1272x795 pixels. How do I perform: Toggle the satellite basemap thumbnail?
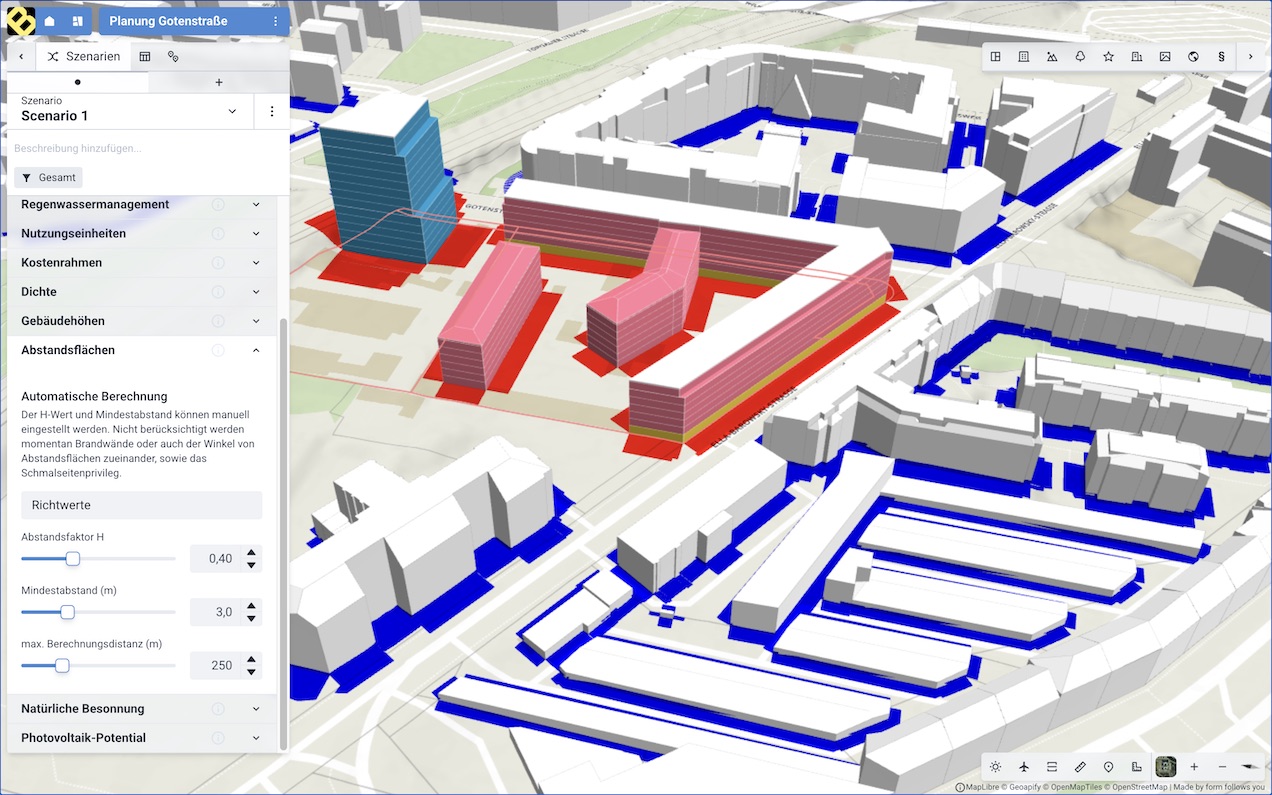click(1165, 767)
